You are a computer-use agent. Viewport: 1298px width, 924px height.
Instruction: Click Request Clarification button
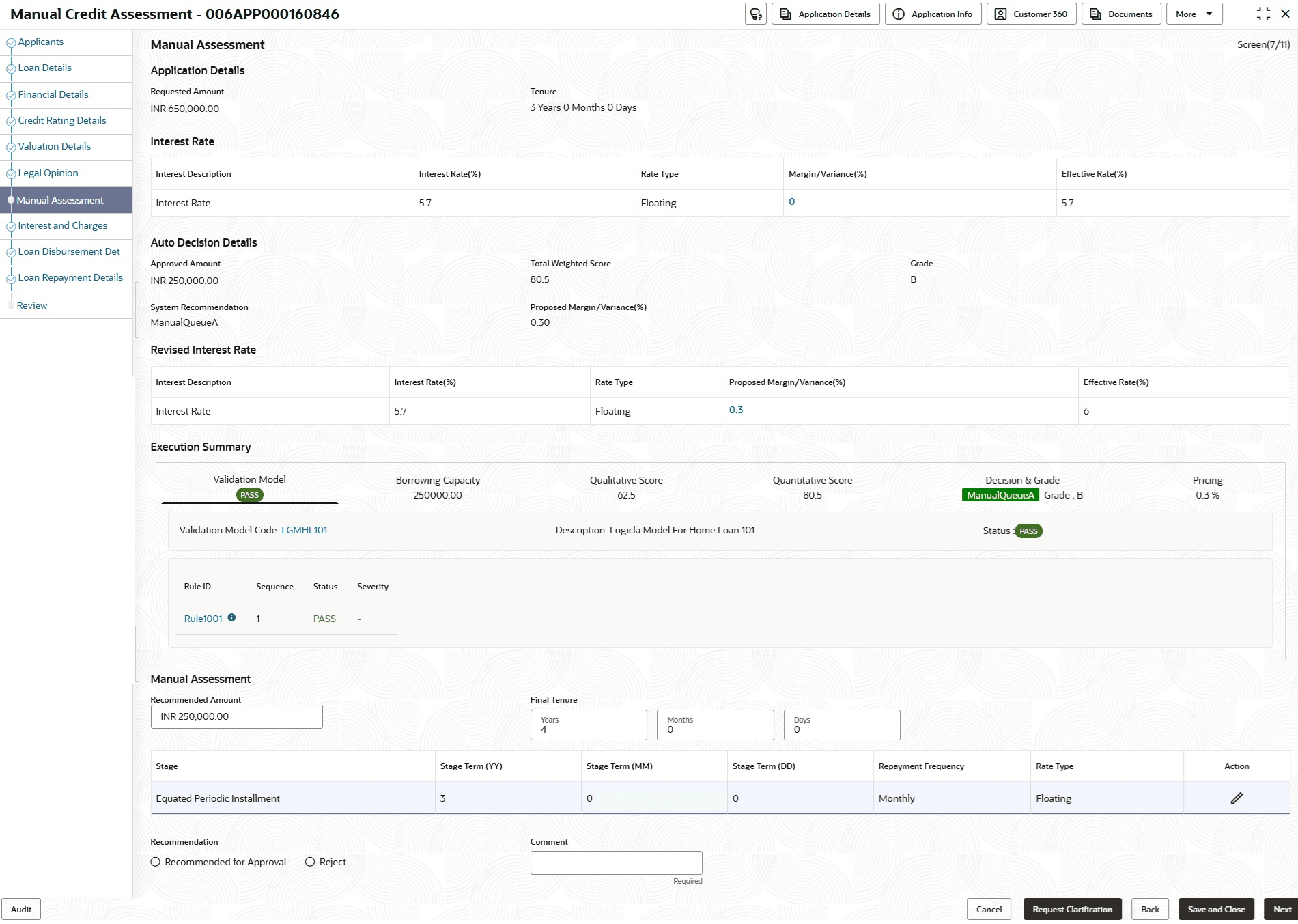coord(1072,909)
